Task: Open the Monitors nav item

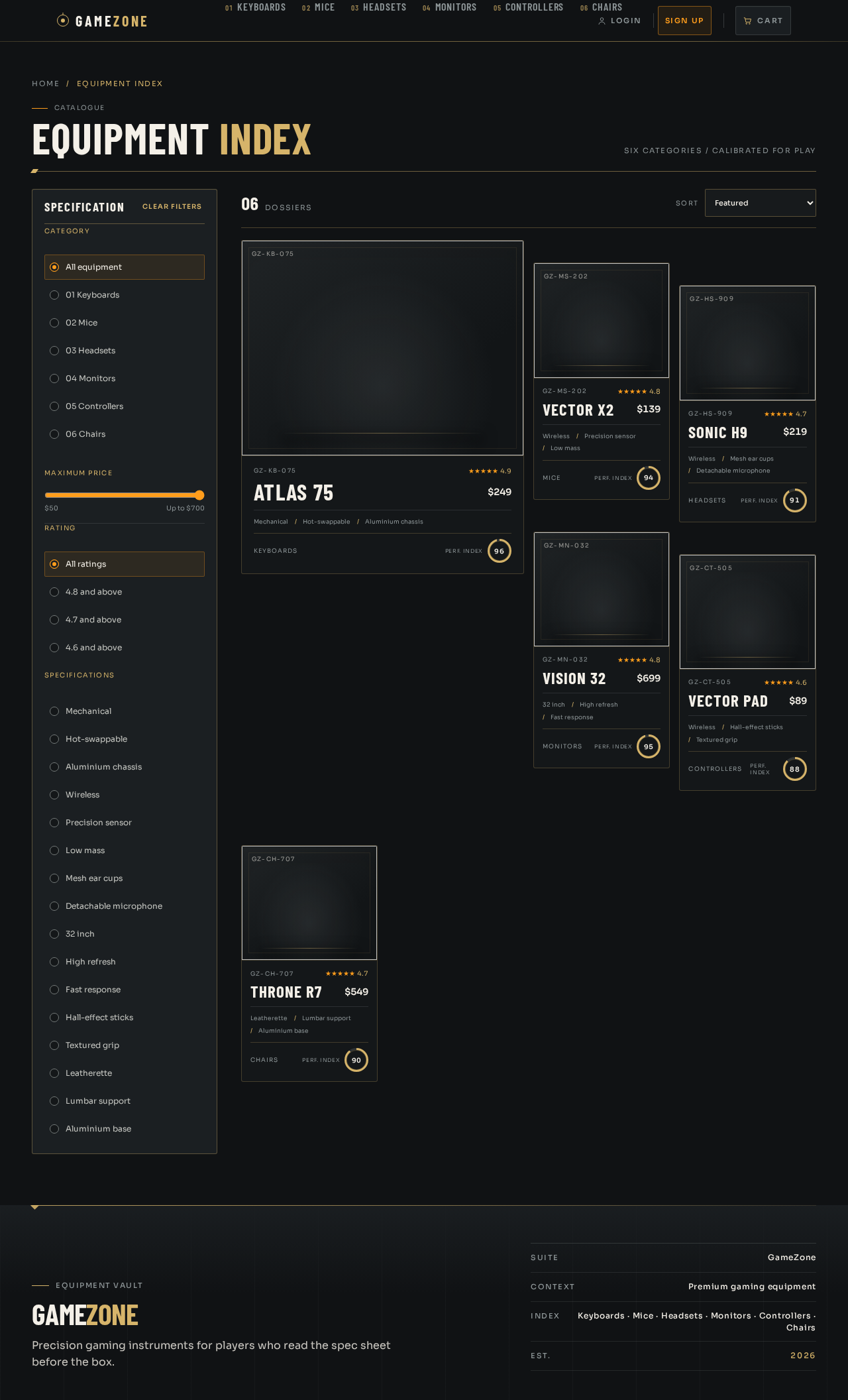Action: 450,7
